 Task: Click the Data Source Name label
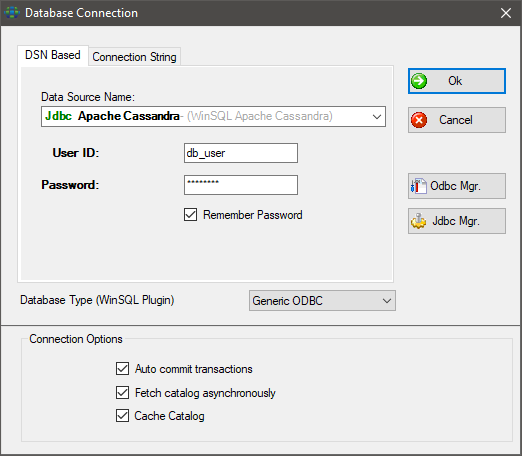(88, 97)
